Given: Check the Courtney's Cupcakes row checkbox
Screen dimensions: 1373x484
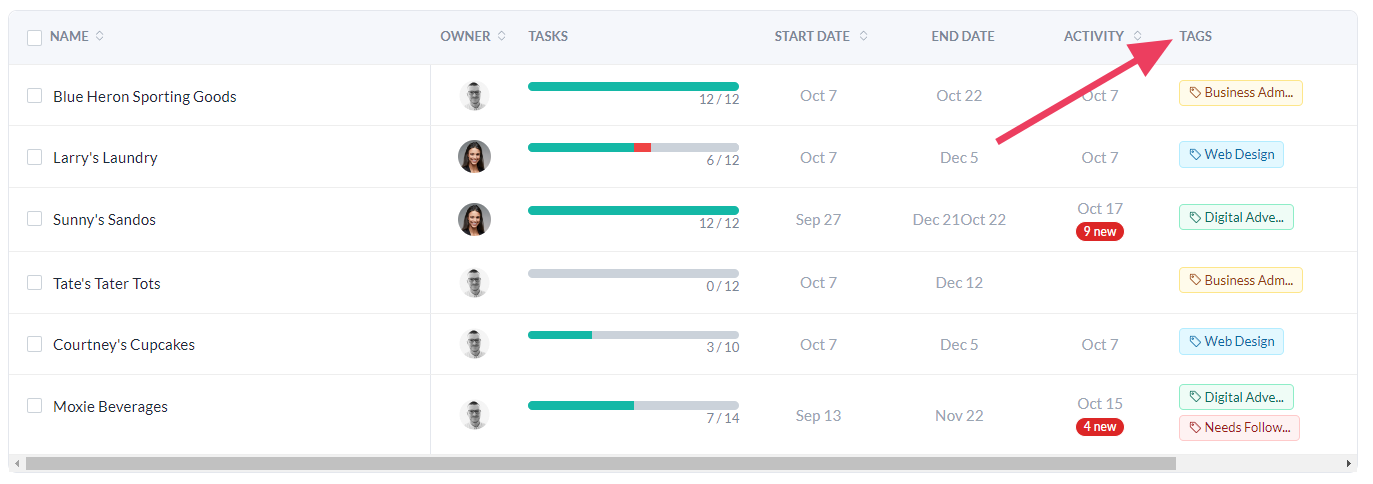Looking at the screenshot, I should point(35,344).
